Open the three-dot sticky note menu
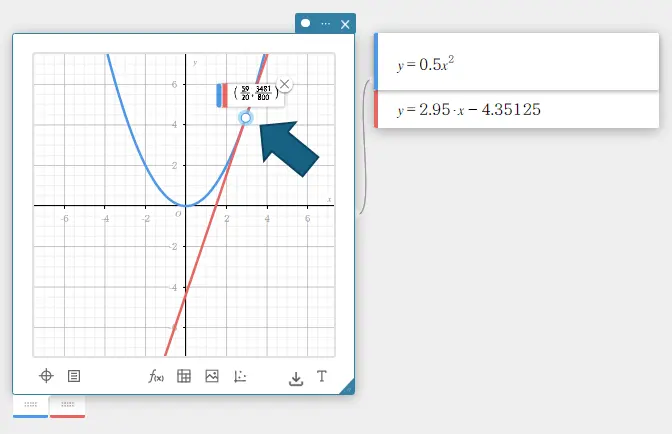 tap(325, 23)
